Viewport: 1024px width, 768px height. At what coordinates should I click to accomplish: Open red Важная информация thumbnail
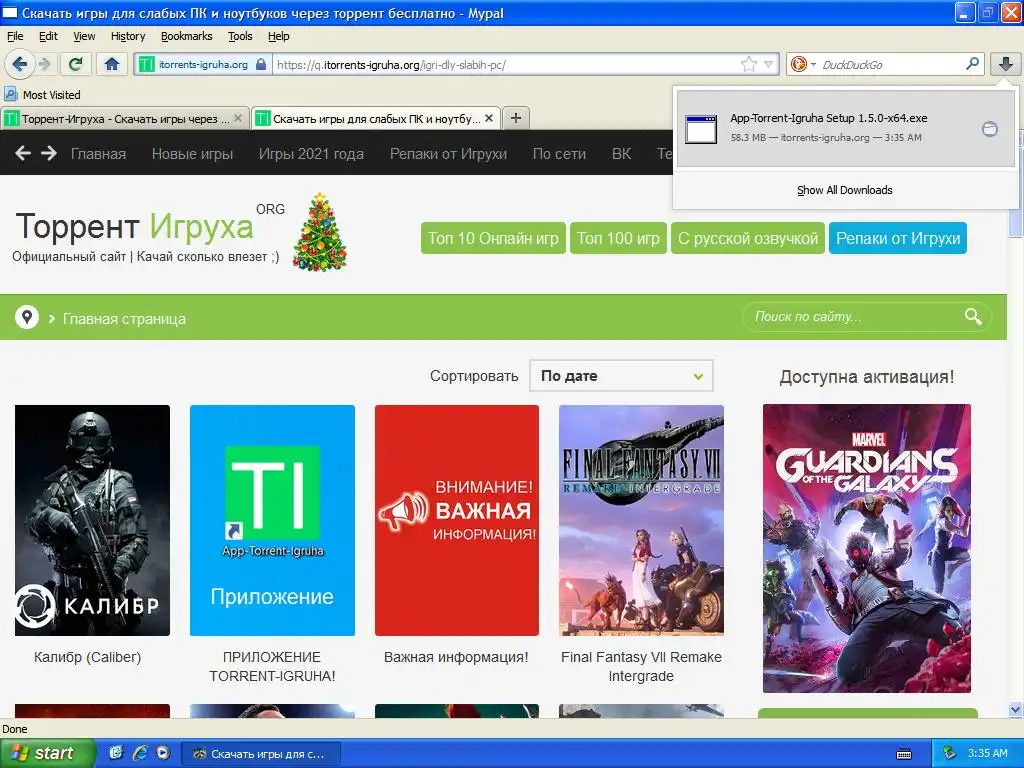pyautogui.click(x=457, y=520)
